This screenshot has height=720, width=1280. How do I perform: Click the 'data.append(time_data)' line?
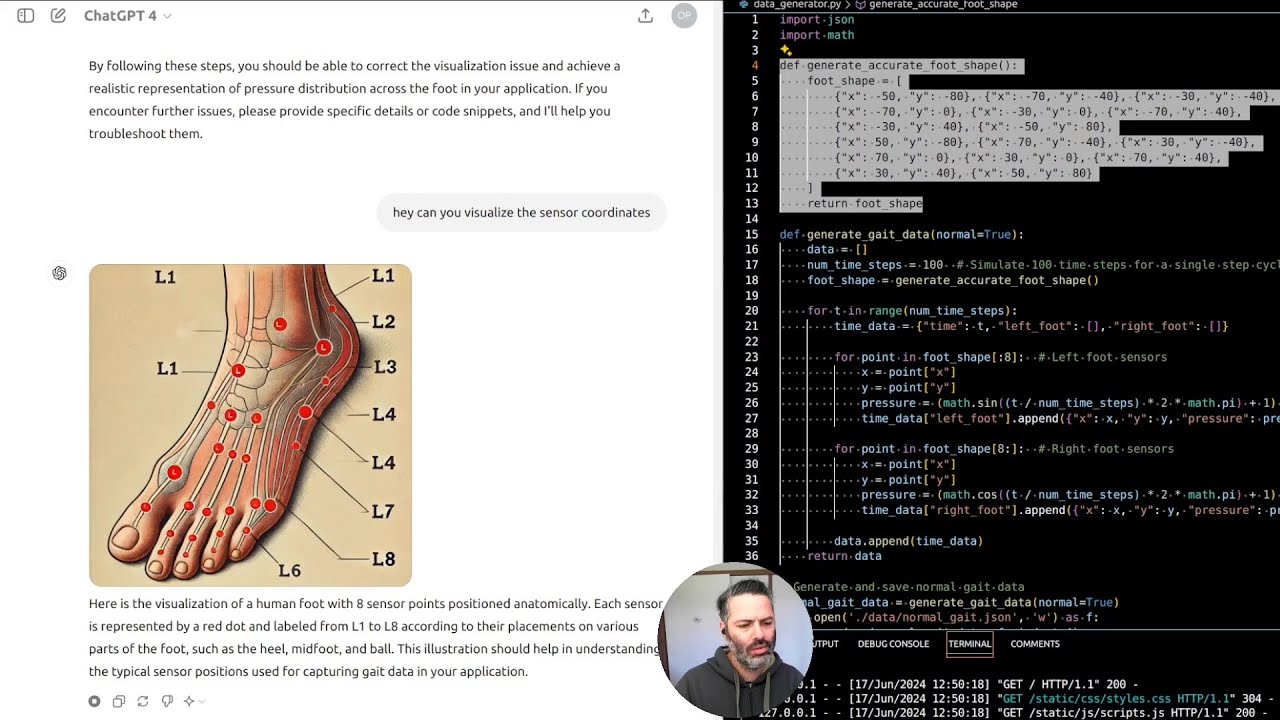pyautogui.click(x=908, y=541)
